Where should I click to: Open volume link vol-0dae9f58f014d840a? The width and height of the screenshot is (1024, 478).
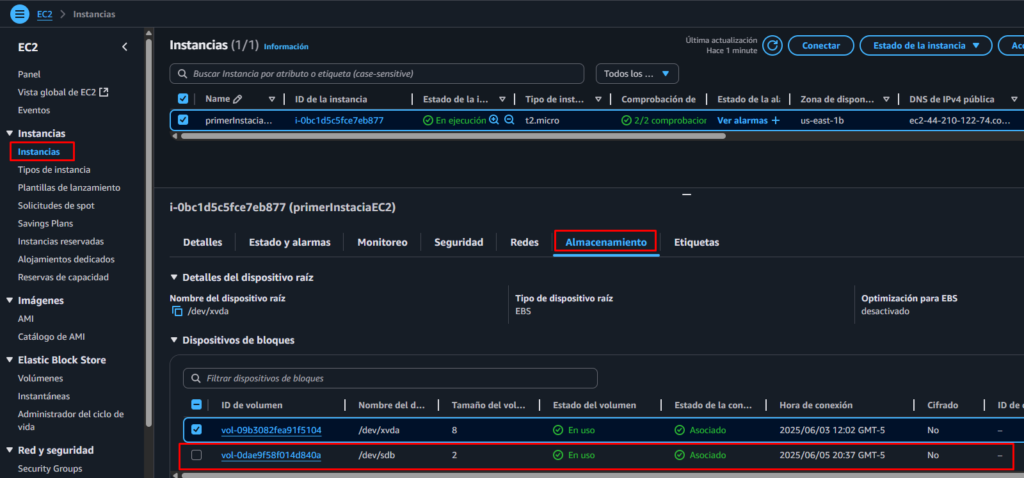click(271, 455)
